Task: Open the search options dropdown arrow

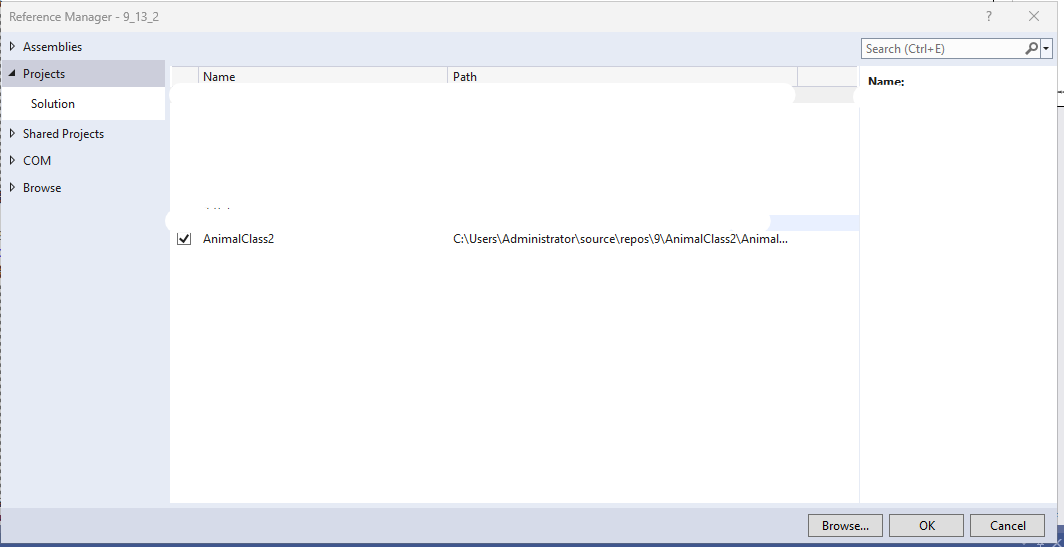Action: click(1046, 49)
